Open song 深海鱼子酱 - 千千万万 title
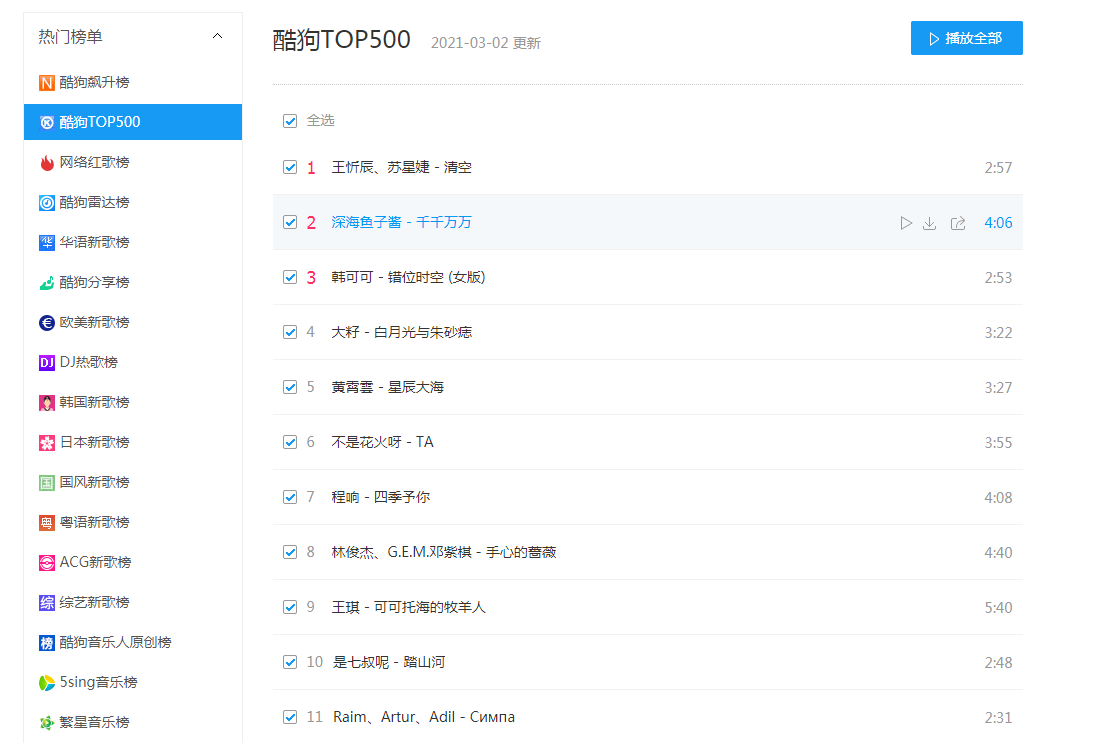1116x743 pixels. 401,222
